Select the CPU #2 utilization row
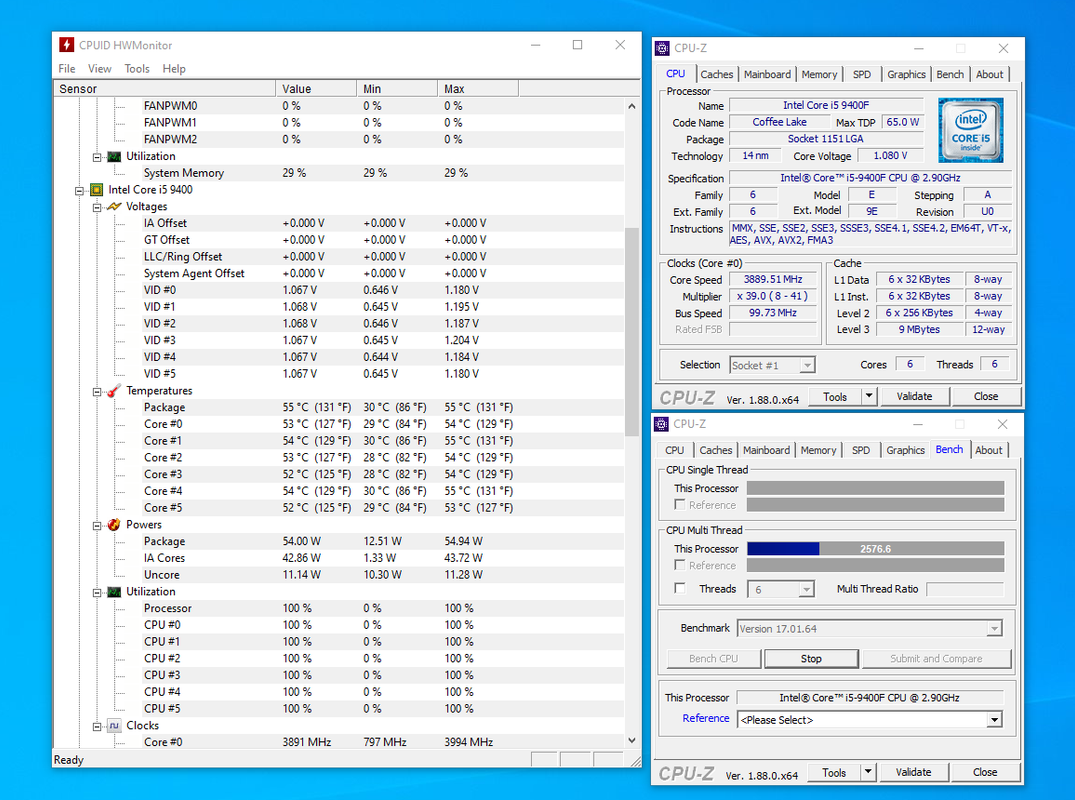 click(339, 658)
